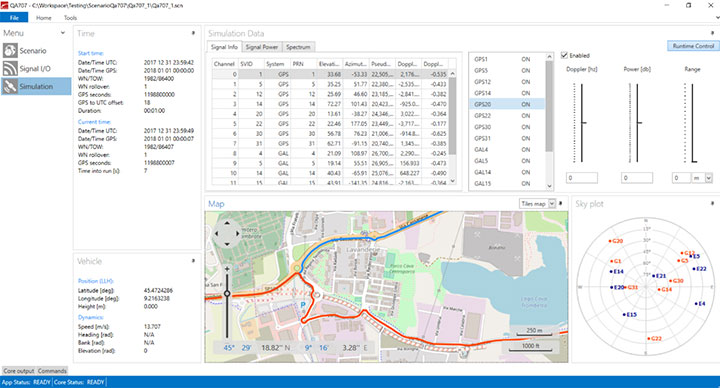Open the File menu
The height and width of the screenshot is (388, 720).
(x=14, y=17)
